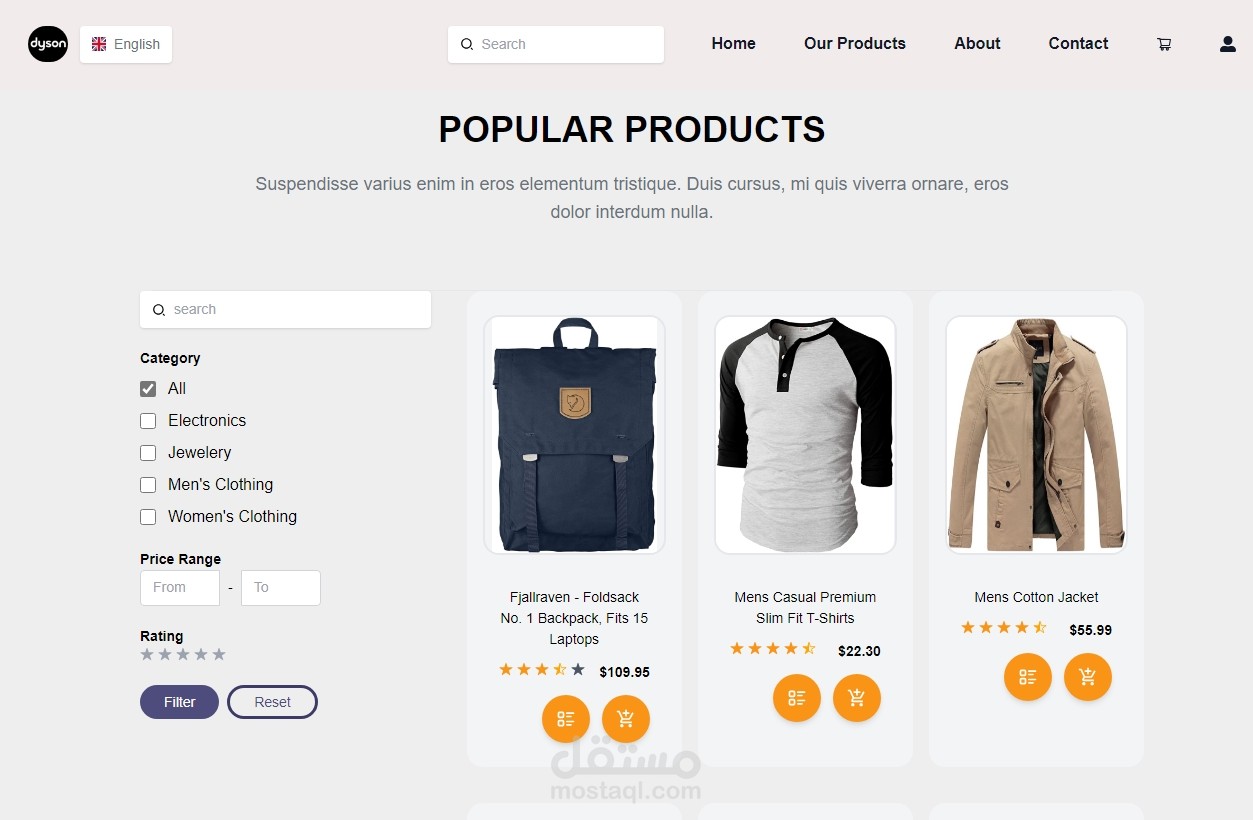Image resolution: width=1253 pixels, height=820 pixels.
Task: Add Mens Casual T-Shirt to cart
Action: click(x=857, y=698)
